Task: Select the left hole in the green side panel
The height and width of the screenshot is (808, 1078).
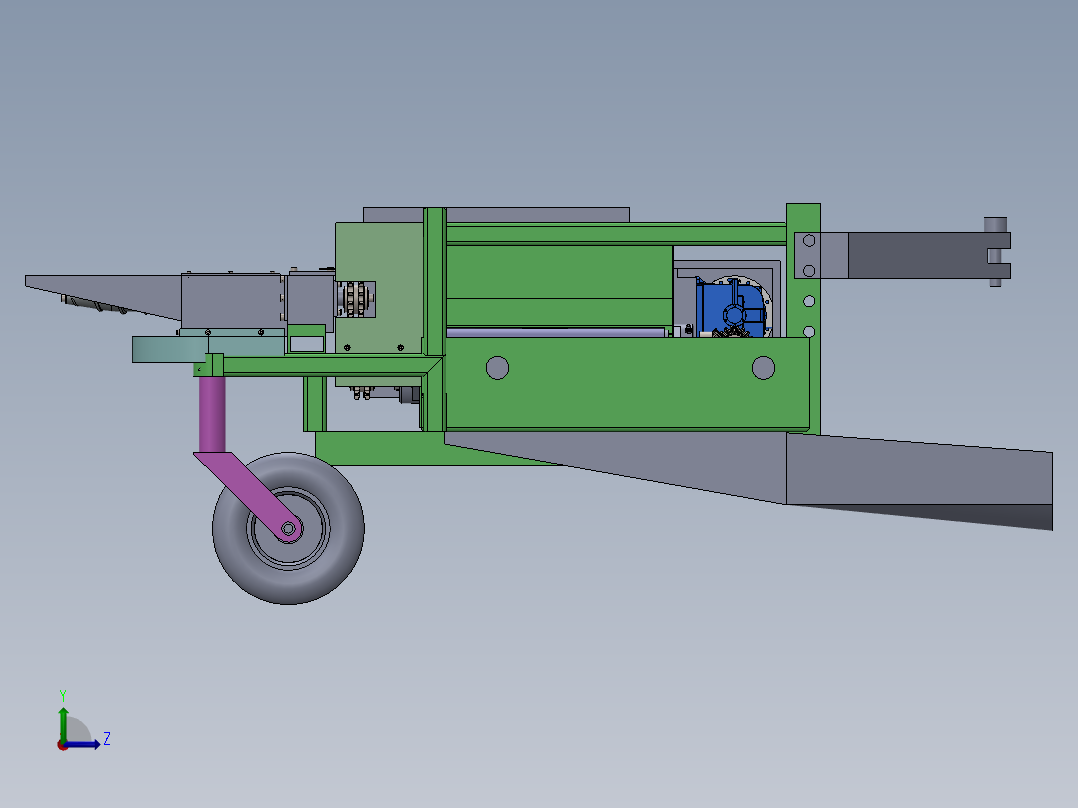Action: [497, 368]
